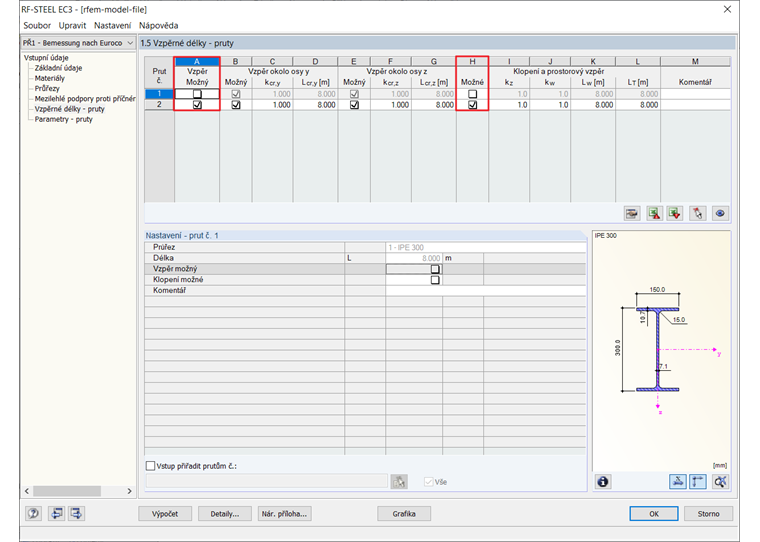
Task: Toggle Klopení možné checkbox in settings panel
Action: point(435,280)
